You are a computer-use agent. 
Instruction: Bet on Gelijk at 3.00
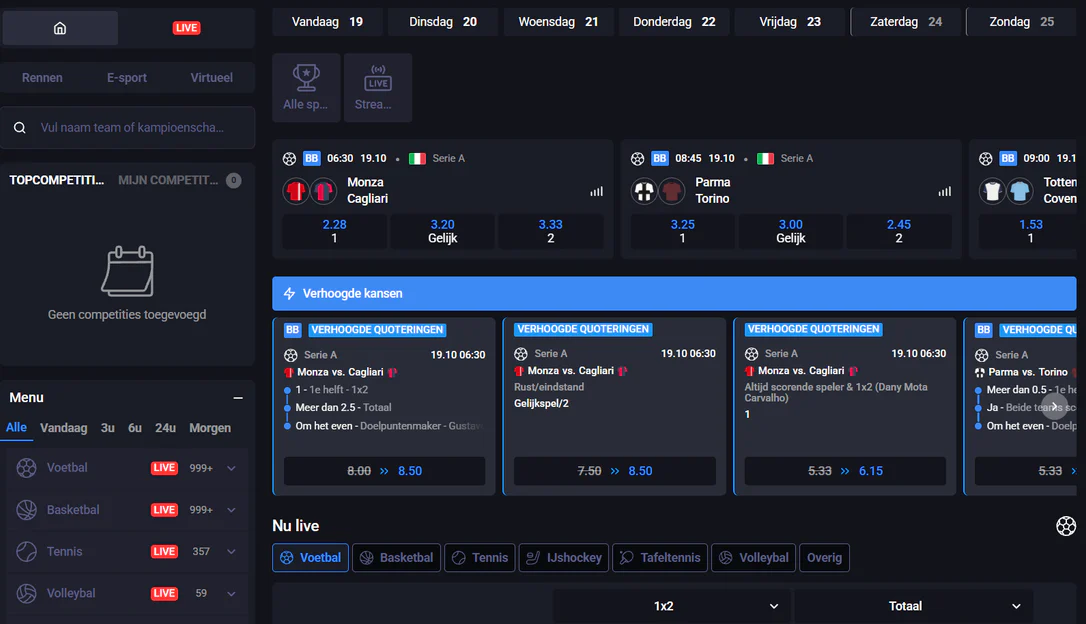(x=790, y=231)
